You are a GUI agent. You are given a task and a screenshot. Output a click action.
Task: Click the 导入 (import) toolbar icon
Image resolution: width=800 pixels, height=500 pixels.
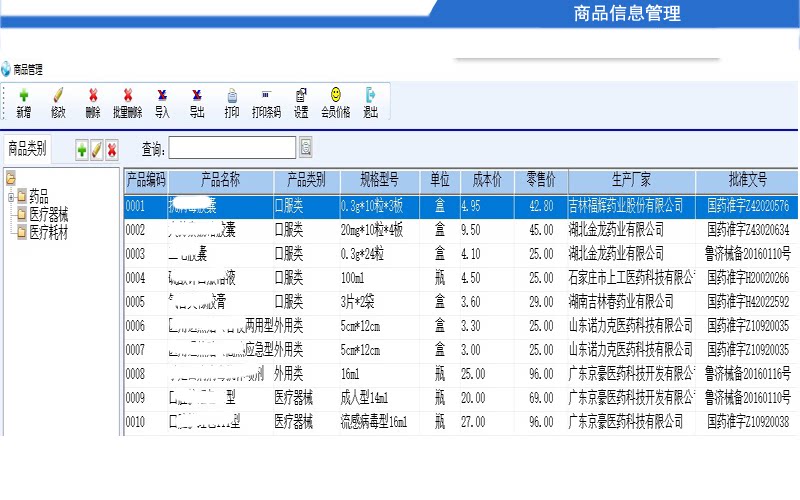pos(162,95)
